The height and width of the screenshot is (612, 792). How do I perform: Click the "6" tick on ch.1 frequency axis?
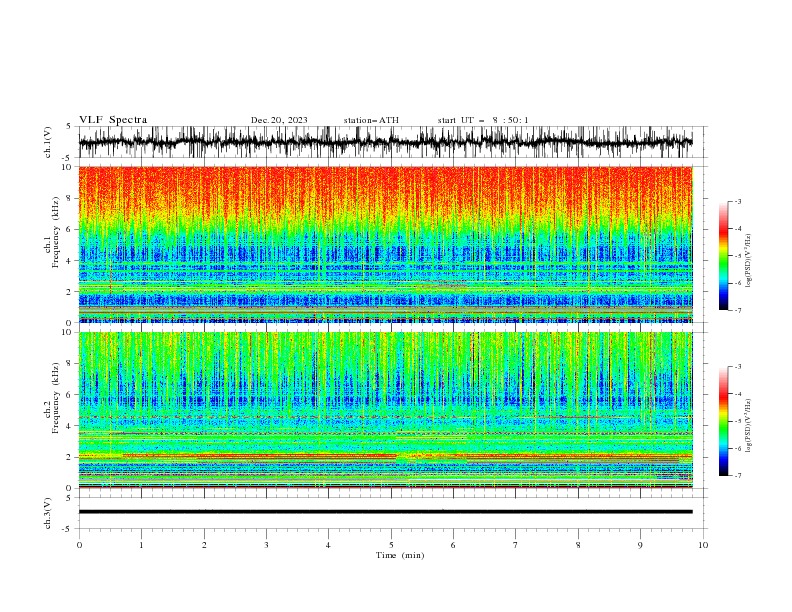pyautogui.click(x=70, y=229)
